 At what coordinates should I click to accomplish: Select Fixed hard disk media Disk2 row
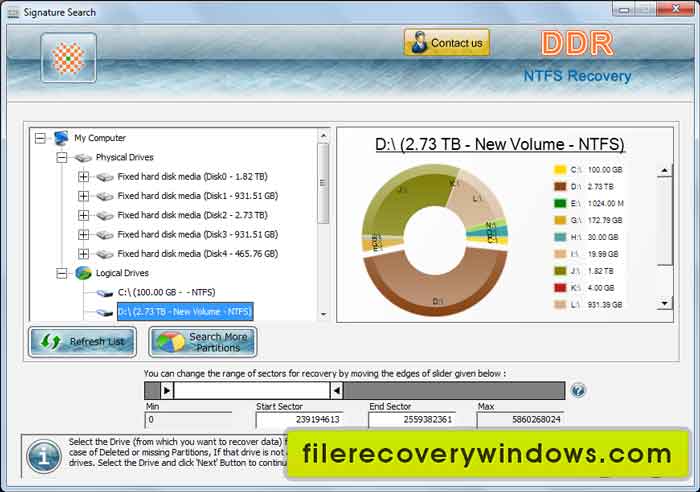[192, 215]
